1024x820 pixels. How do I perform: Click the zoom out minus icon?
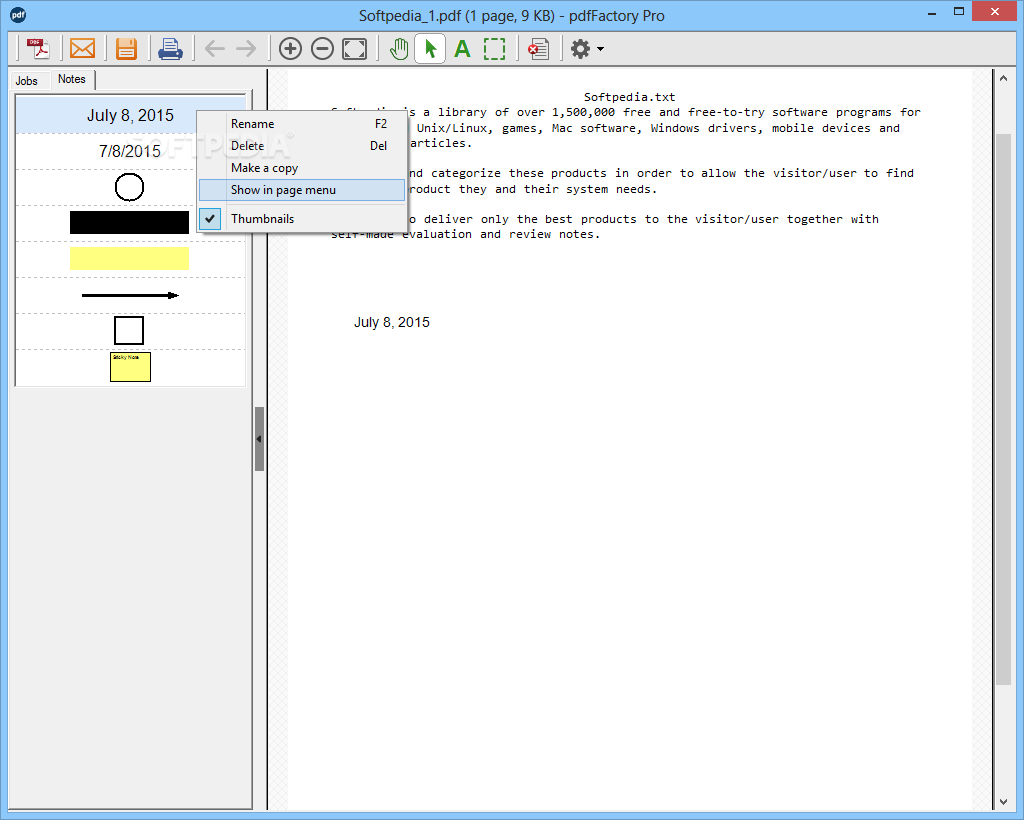[322, 48]
